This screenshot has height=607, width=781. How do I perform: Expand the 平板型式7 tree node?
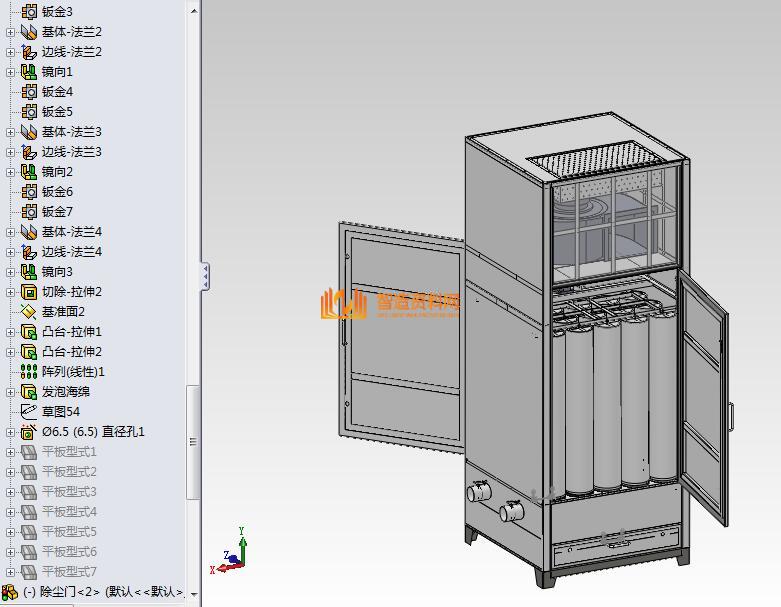pos(11,572)
